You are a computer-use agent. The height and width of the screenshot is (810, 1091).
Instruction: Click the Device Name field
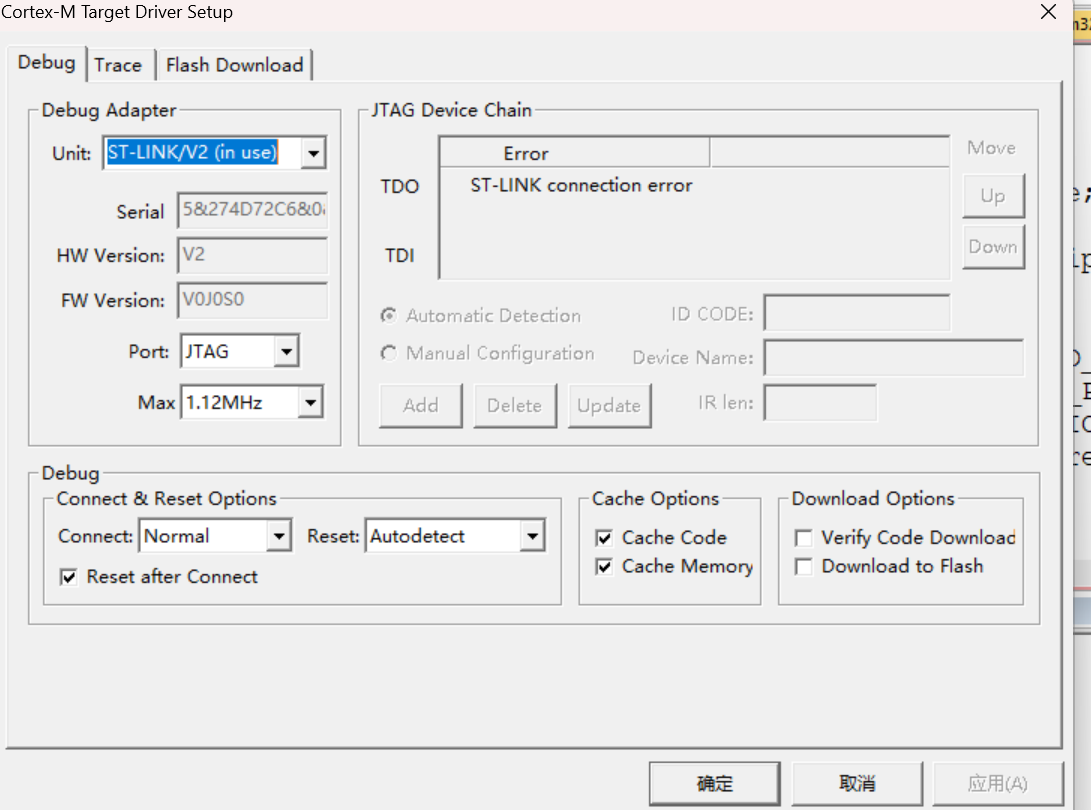[894, 358]
